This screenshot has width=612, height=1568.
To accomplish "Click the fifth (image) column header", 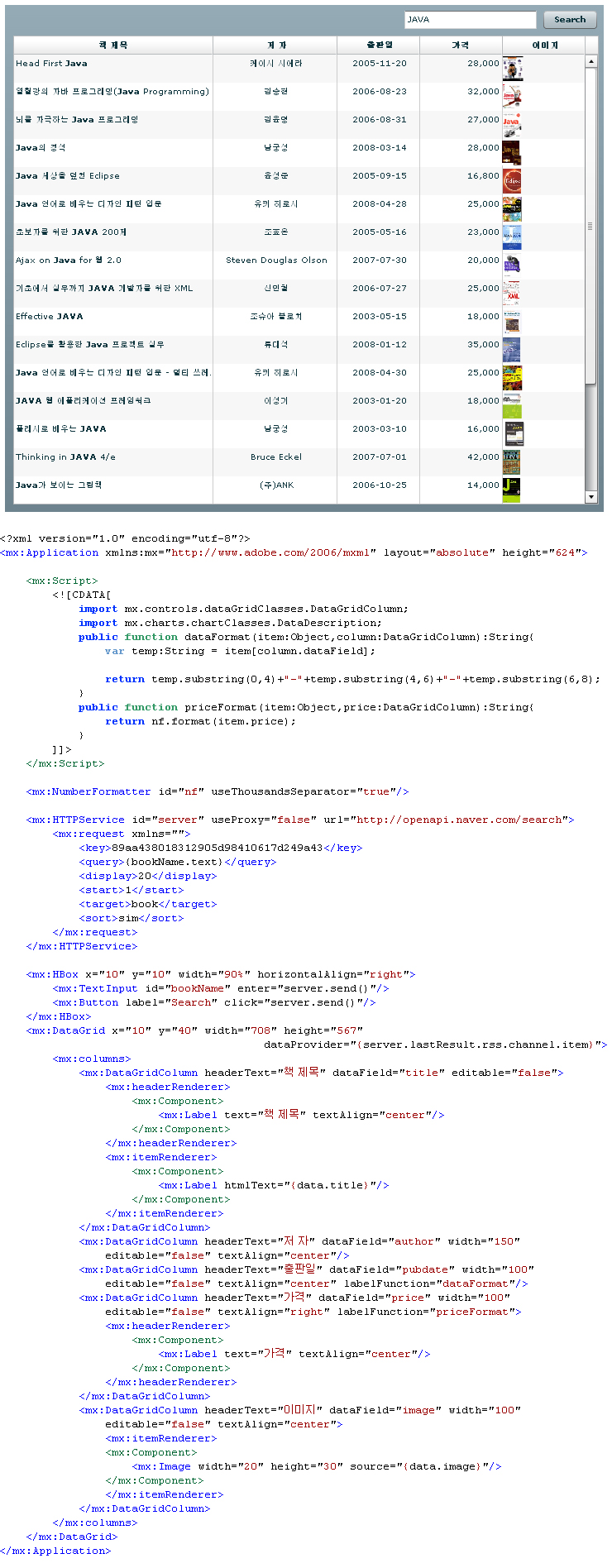I will click(x=544, y=45).
